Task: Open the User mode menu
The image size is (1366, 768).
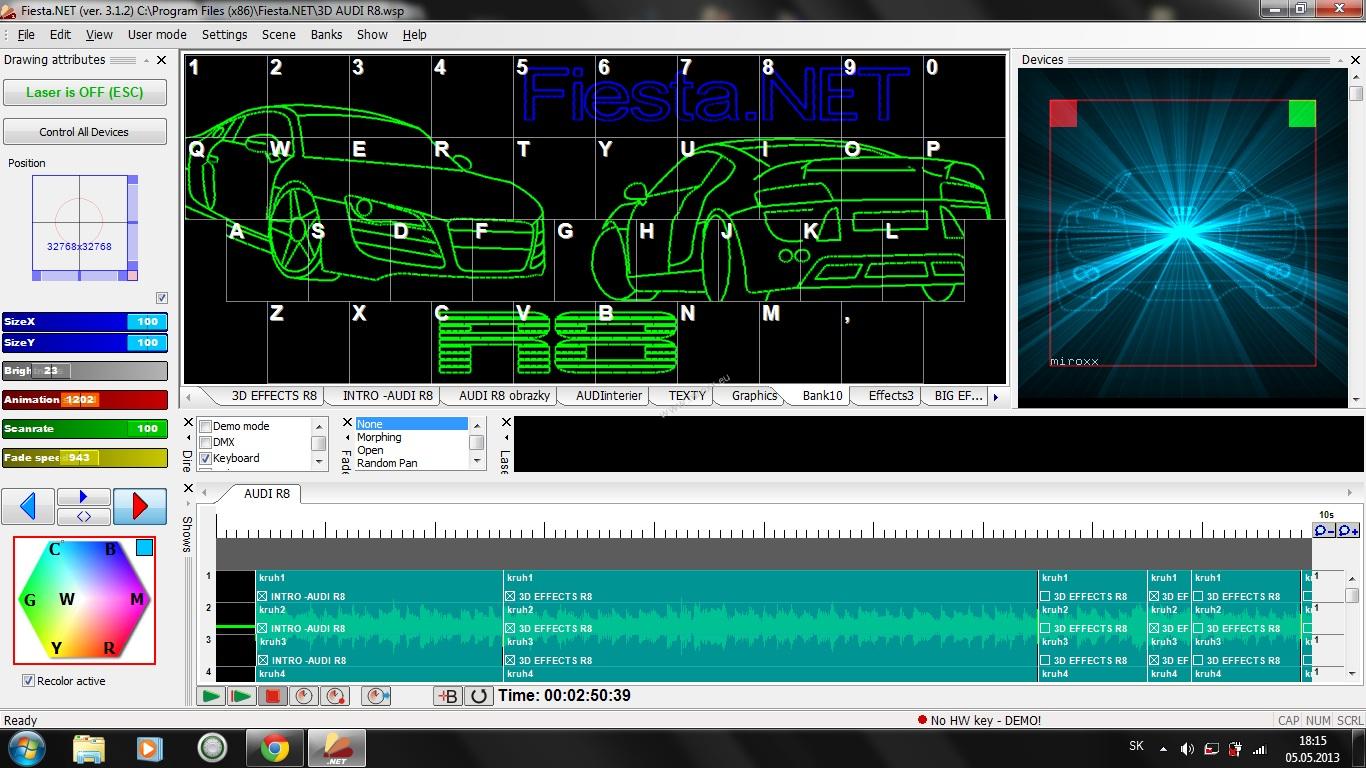Action: 157,34
